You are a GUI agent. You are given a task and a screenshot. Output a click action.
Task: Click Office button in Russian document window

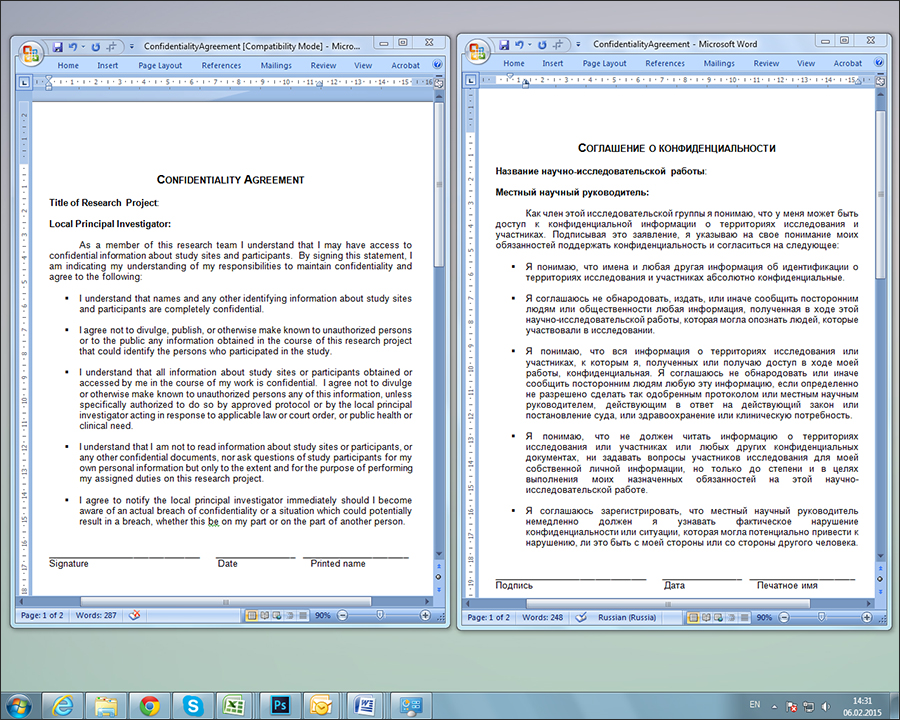tap(477, 52)
